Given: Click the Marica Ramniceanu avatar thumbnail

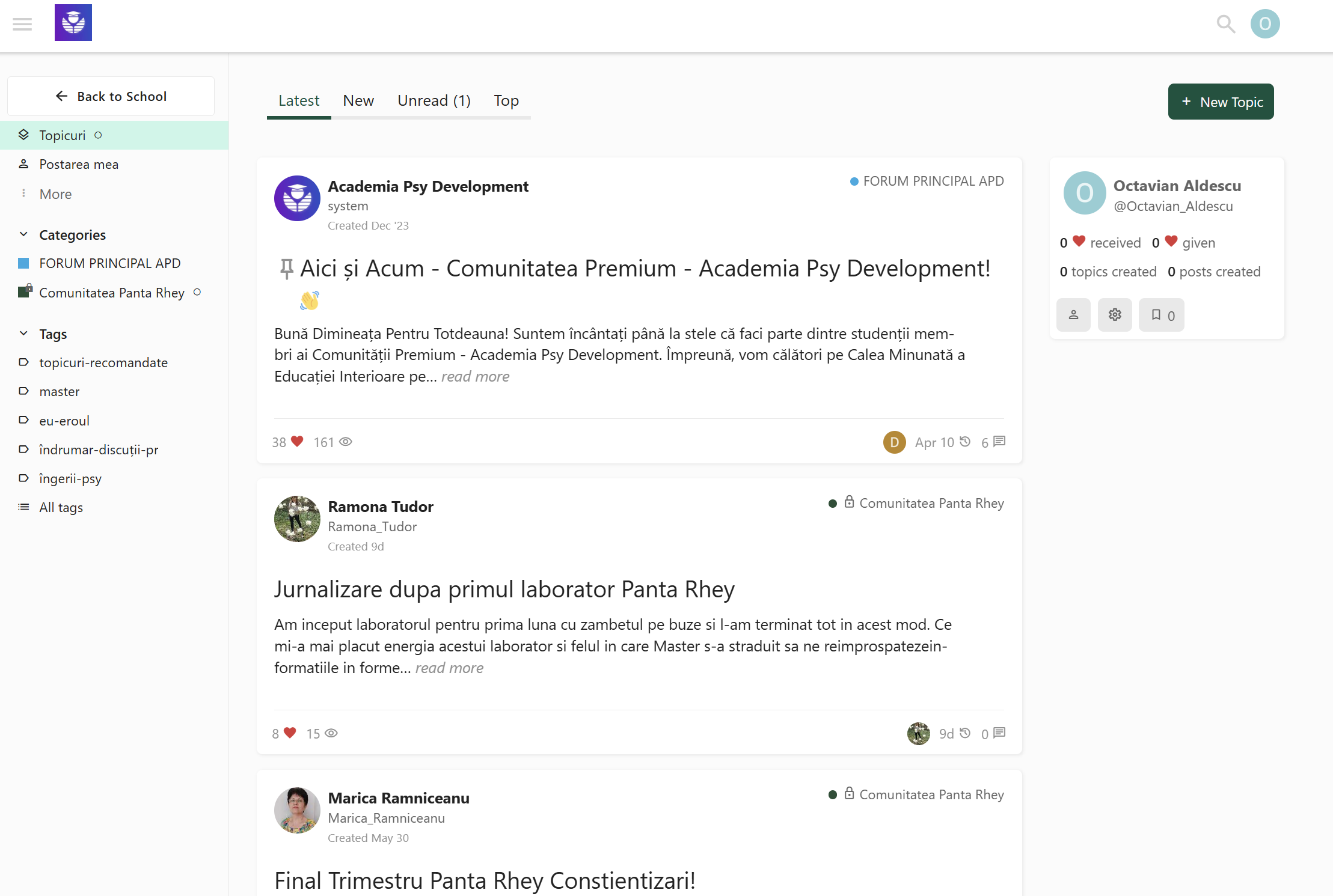Looking at the screenshot, I should tap(297, 810).
